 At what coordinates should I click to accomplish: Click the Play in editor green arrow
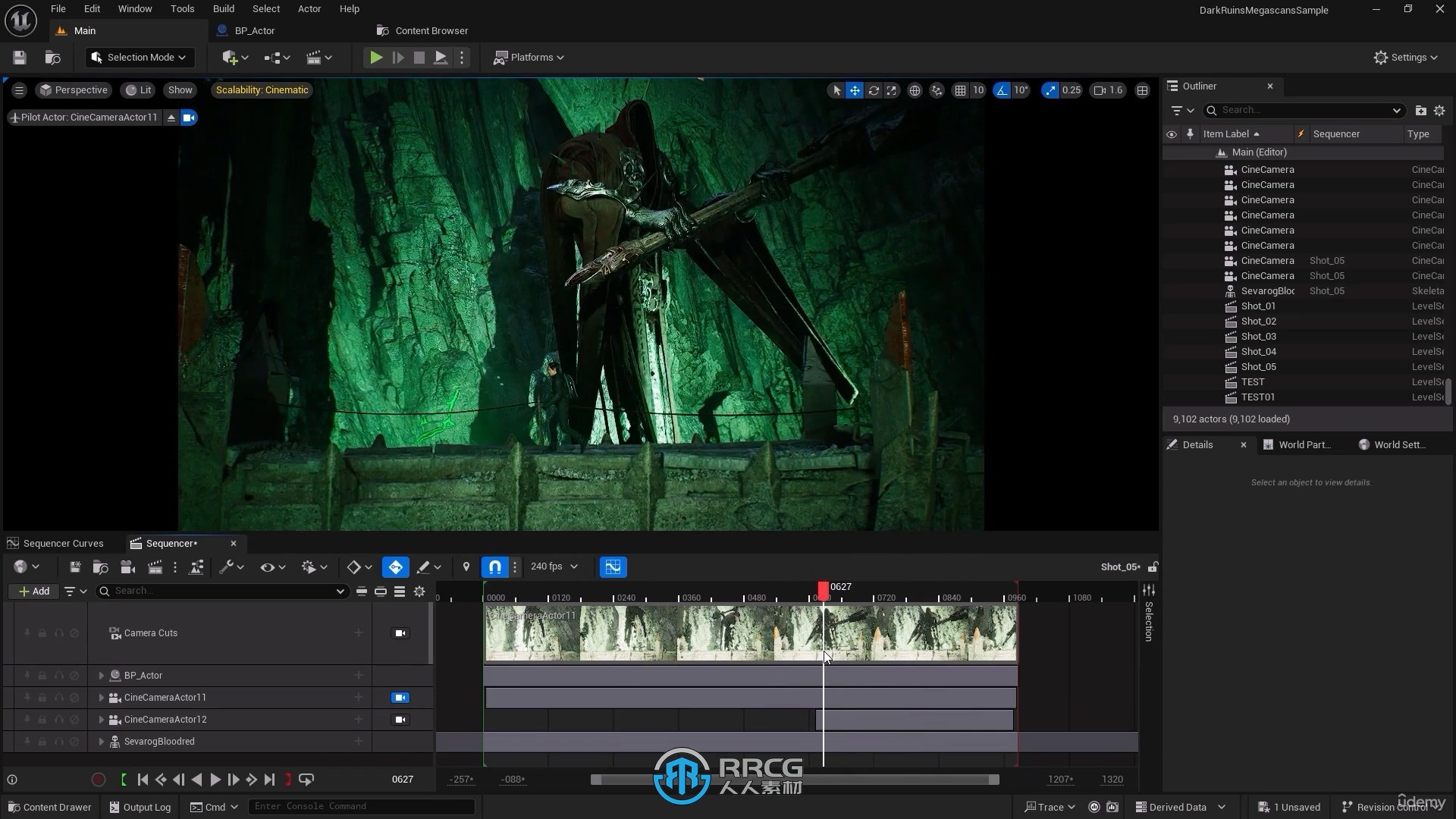(x=375, y=58)
